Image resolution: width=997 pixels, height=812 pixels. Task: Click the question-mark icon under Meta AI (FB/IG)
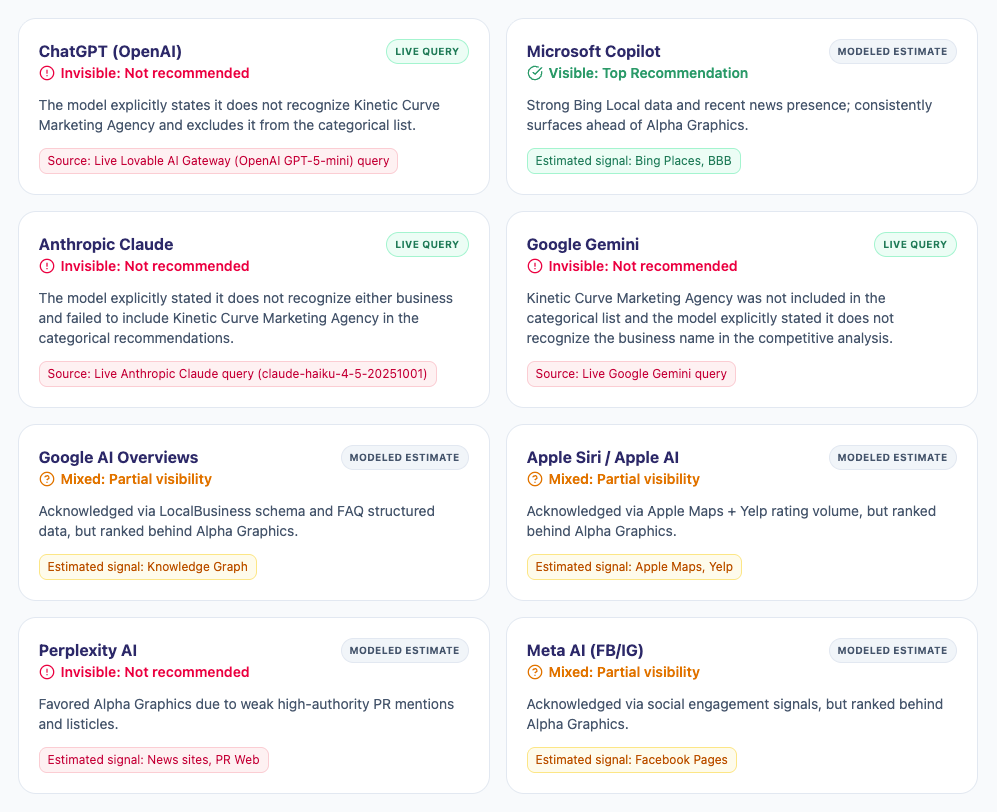pyautogui.click(x=535, y=672)
